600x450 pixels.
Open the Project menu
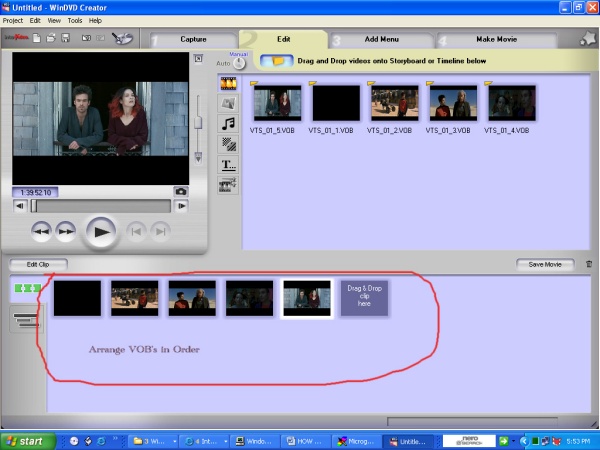pos(13,20)
